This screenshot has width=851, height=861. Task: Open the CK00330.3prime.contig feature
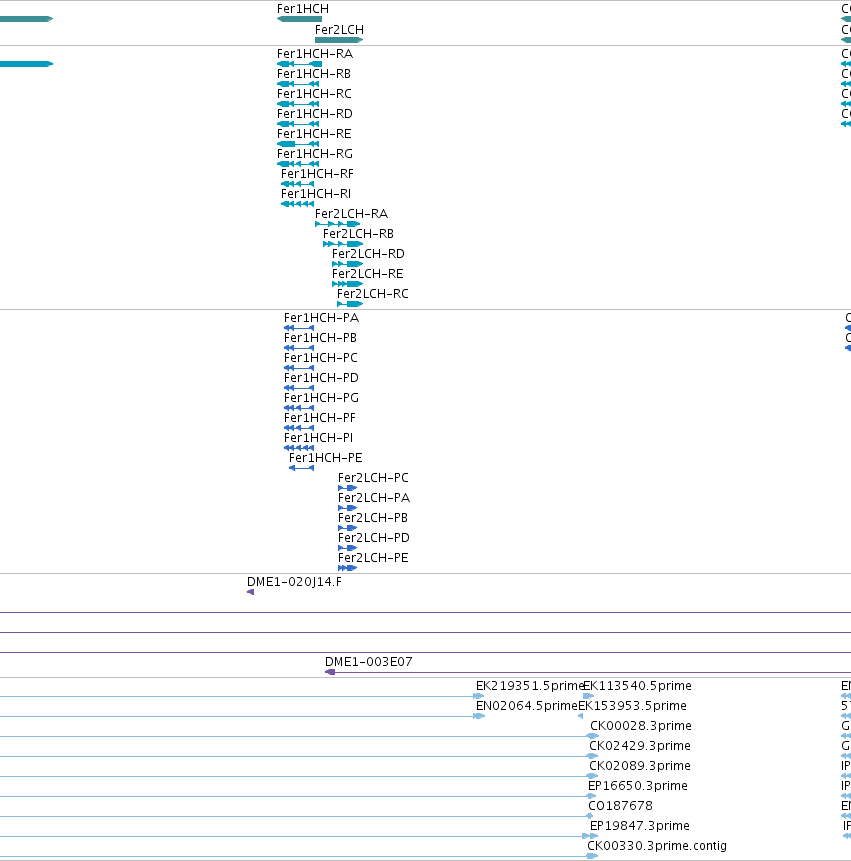299,857
